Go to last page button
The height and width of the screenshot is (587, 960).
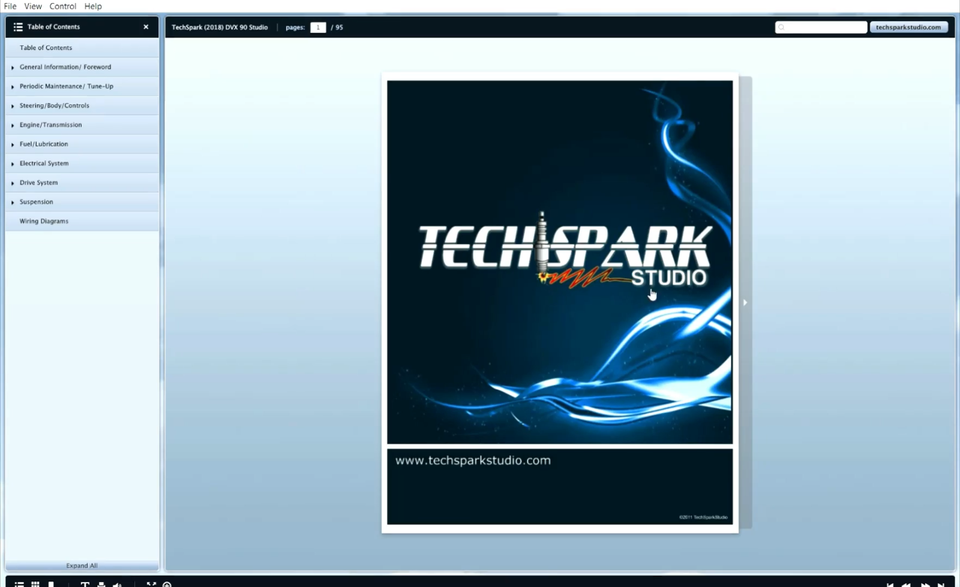pyautogui.click(x=941, y=585)
